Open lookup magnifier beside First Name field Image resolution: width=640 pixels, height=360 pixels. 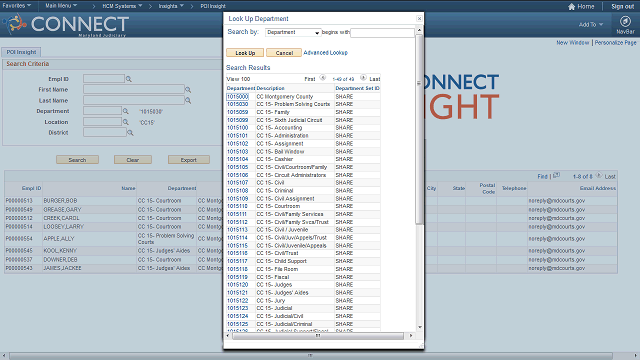(188, 89)
